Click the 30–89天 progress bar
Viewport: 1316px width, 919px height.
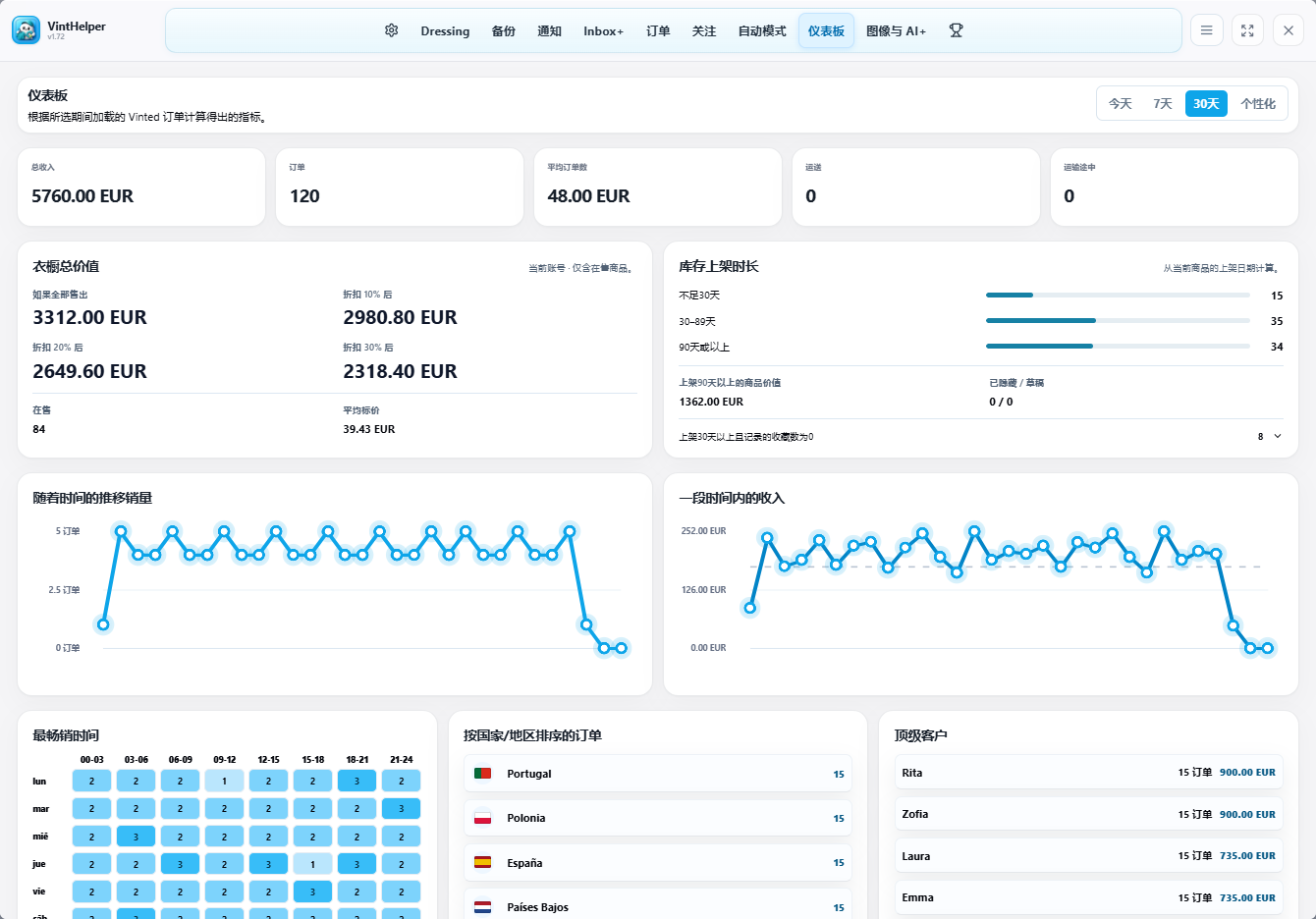point(1118,320)
